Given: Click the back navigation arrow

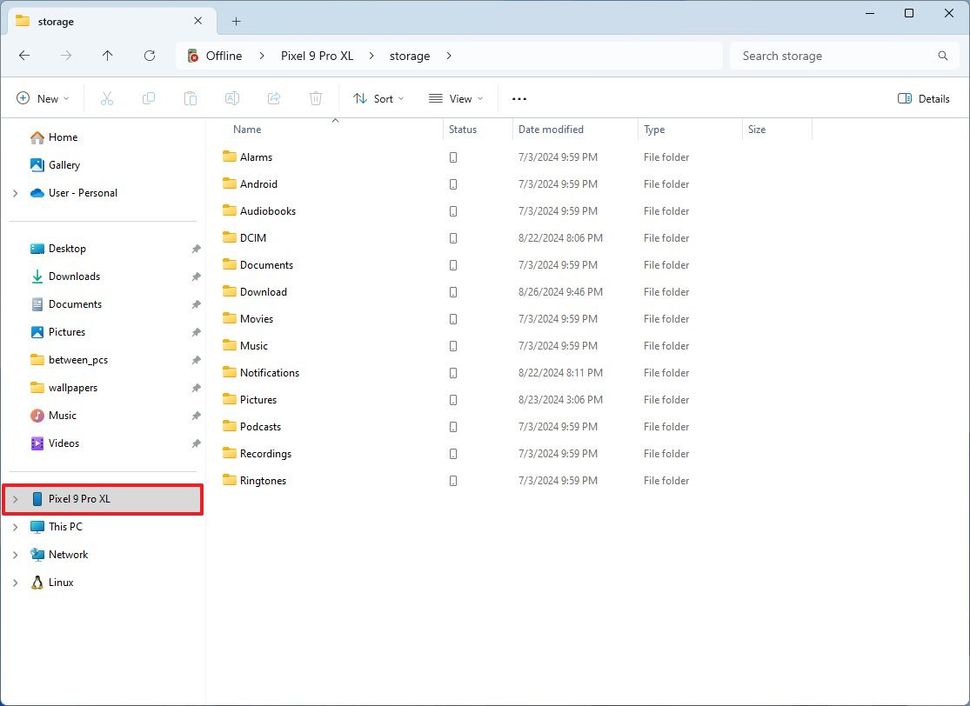Looking at the screenshot, I should click(x=24, y=56).
